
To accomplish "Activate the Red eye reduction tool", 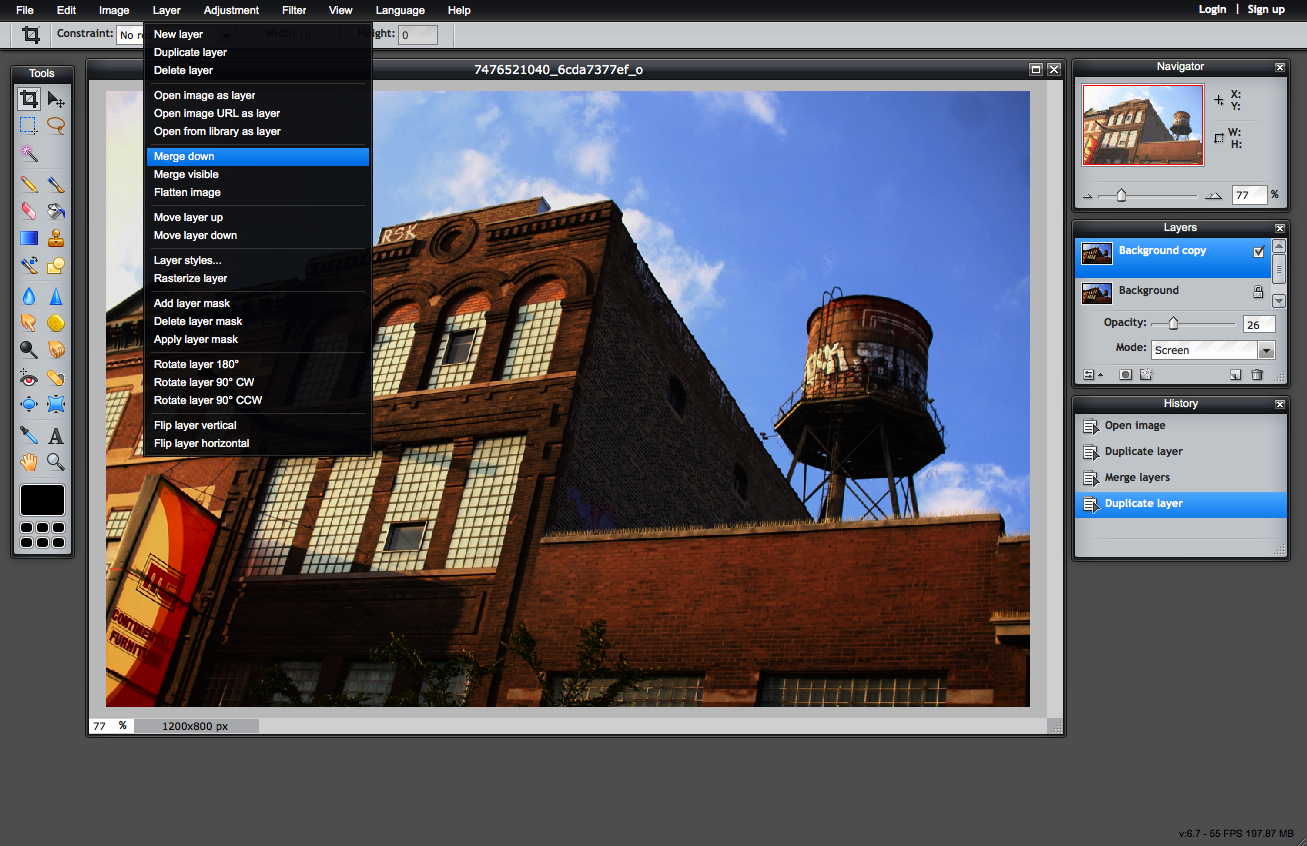I will (29, 378).
